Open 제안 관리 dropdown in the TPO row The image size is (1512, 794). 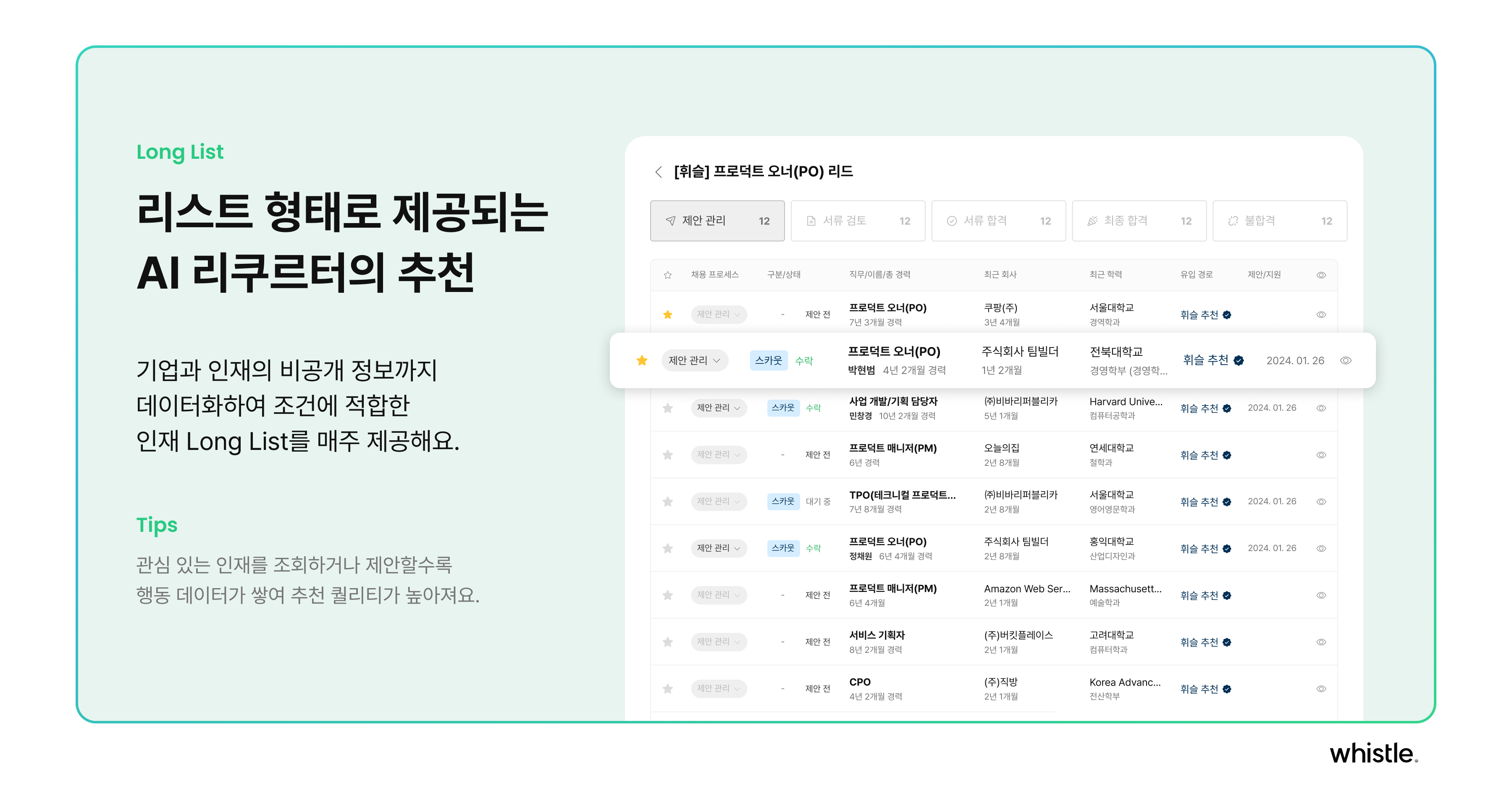(719, 502)
